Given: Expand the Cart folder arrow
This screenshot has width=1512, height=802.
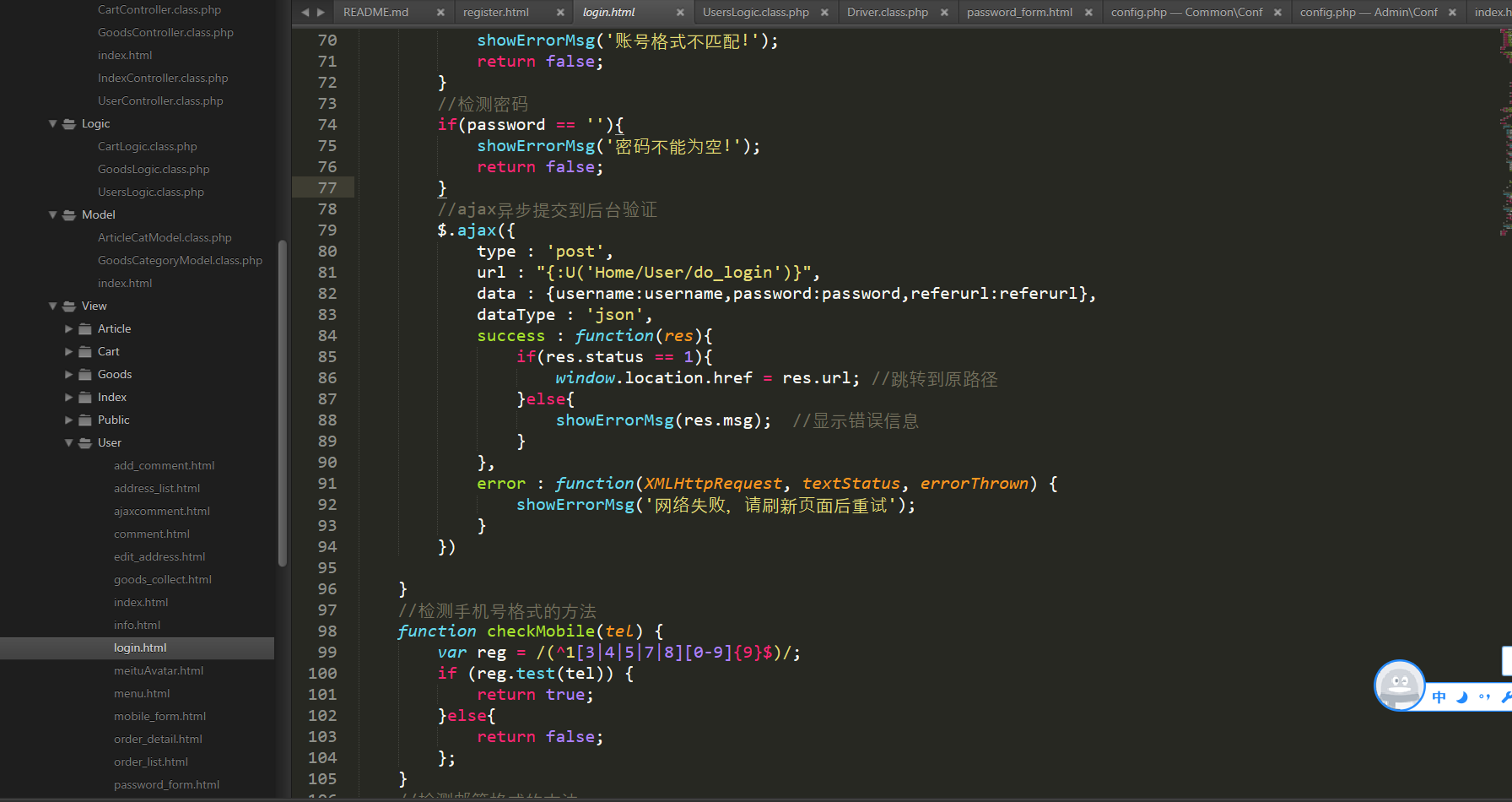Looking at the screenshot, I should tap(69, 351).
